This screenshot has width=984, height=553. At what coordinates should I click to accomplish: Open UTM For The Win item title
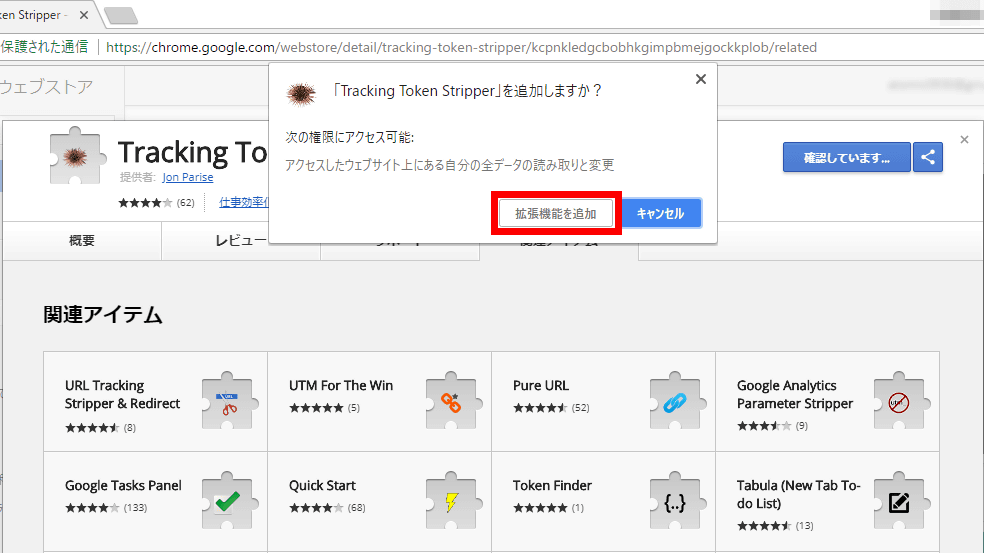coord(341,385)
